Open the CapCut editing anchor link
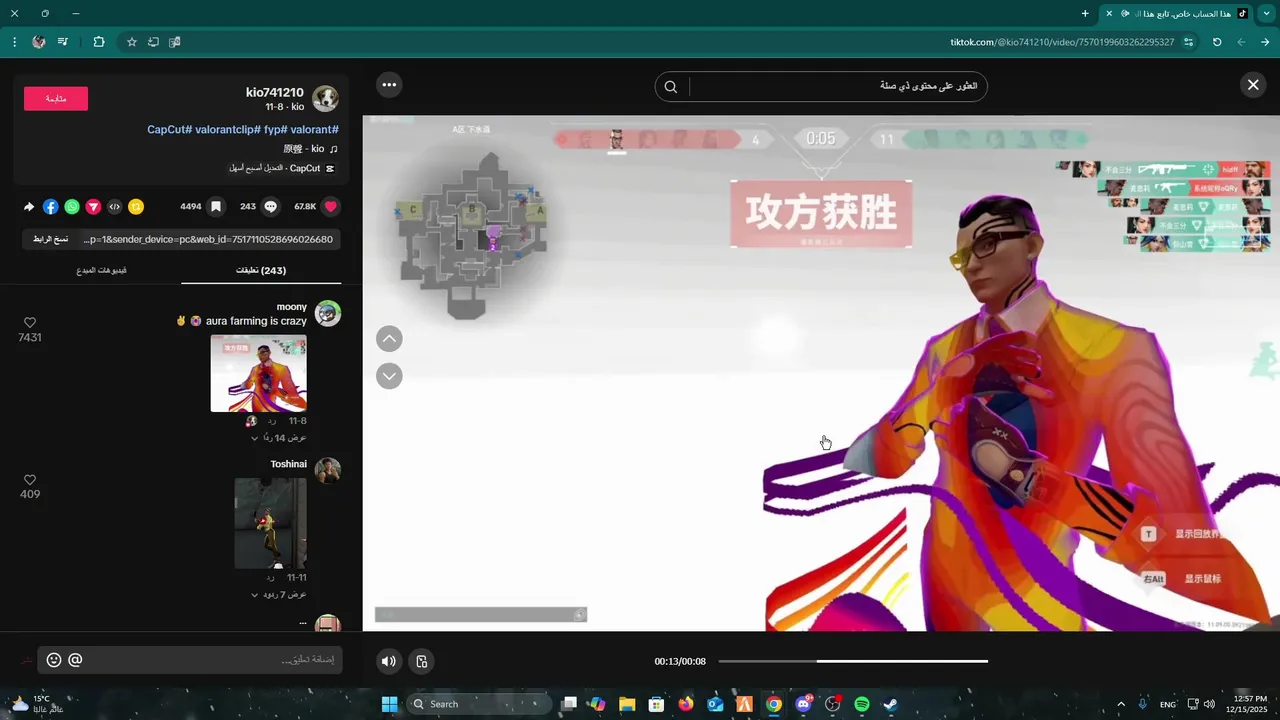Viewport: 1280px width, 720px height. point(281,168)
